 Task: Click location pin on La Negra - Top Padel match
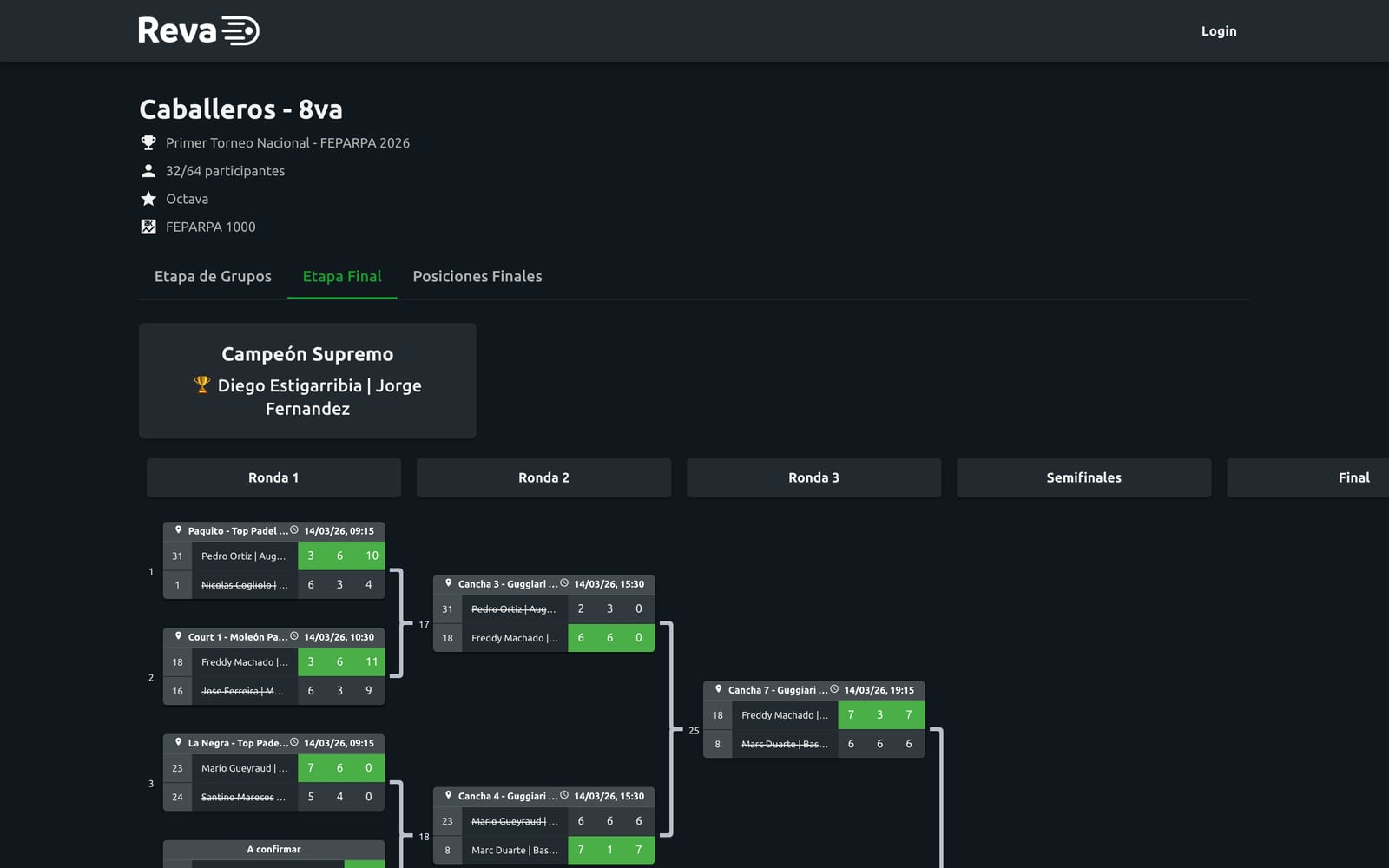click(x=178, y=741)
